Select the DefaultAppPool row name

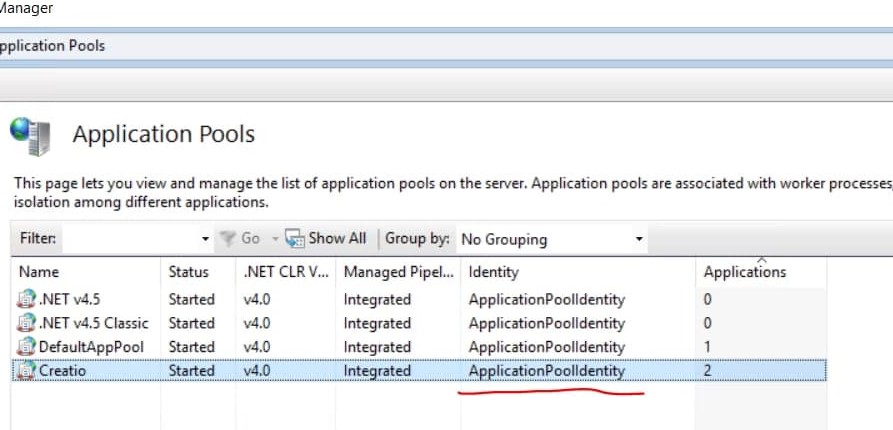[91, 347]
